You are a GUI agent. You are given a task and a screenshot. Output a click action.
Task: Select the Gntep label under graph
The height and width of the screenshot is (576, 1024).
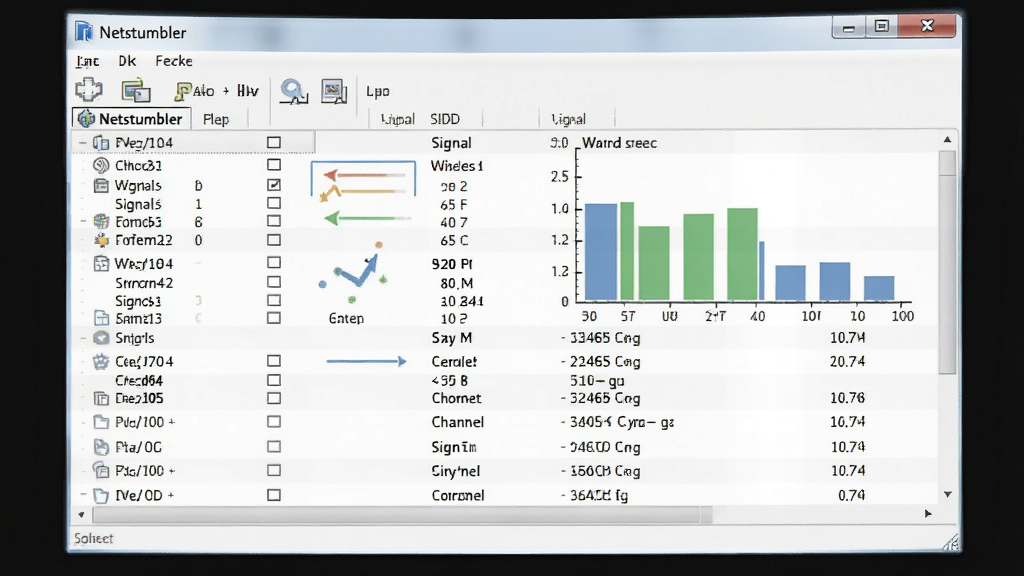tap(346, 318)
